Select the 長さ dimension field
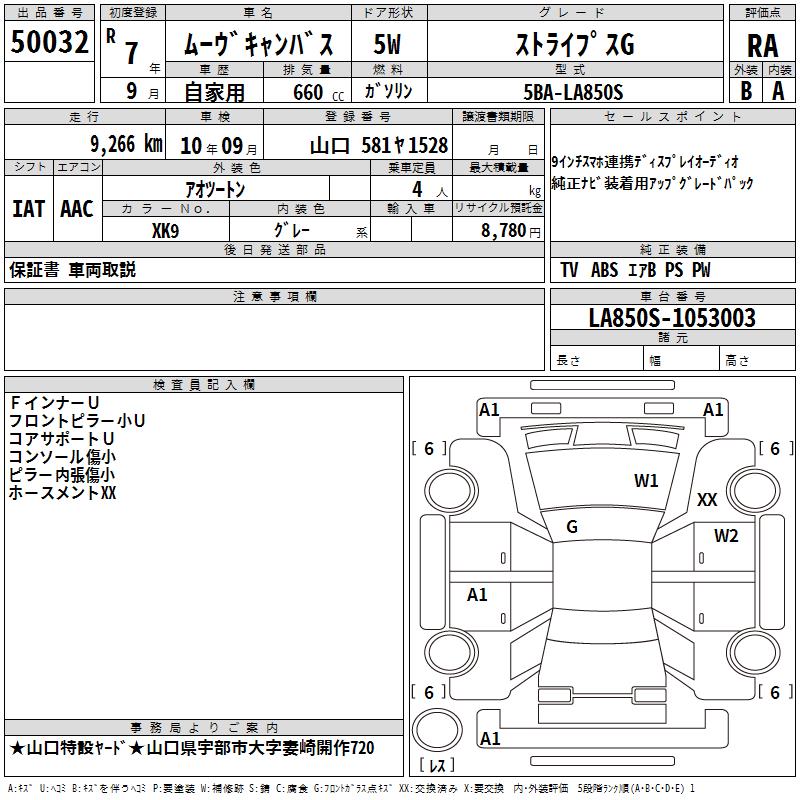Screen dimensions: 800x800 [597, 358]
